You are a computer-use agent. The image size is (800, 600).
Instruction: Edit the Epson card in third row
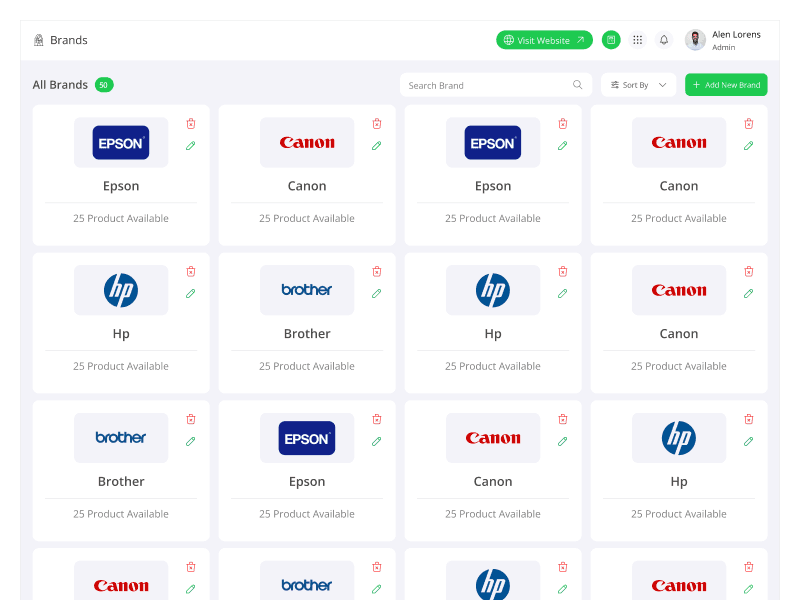(x=377, y=442)
